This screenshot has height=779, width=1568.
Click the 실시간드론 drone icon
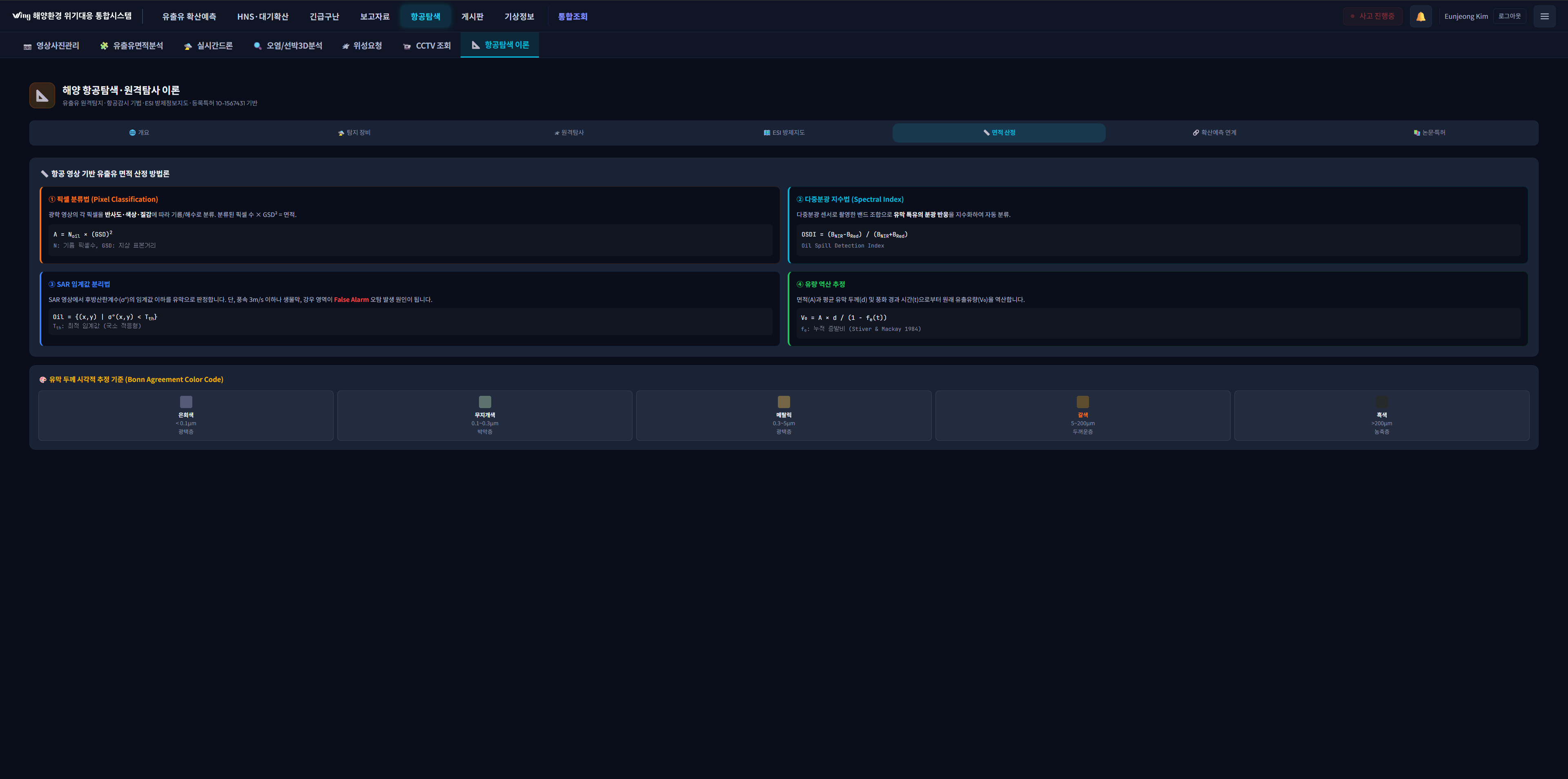tap(188, 46)
